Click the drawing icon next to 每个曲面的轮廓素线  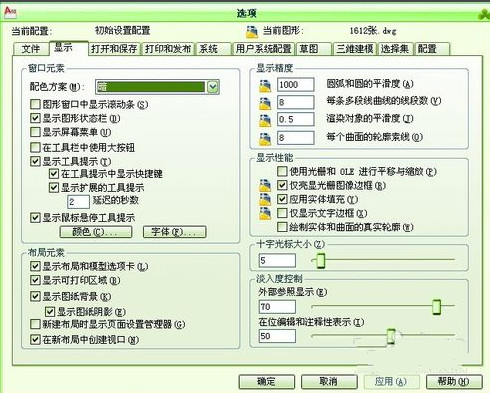coord(265,138)
